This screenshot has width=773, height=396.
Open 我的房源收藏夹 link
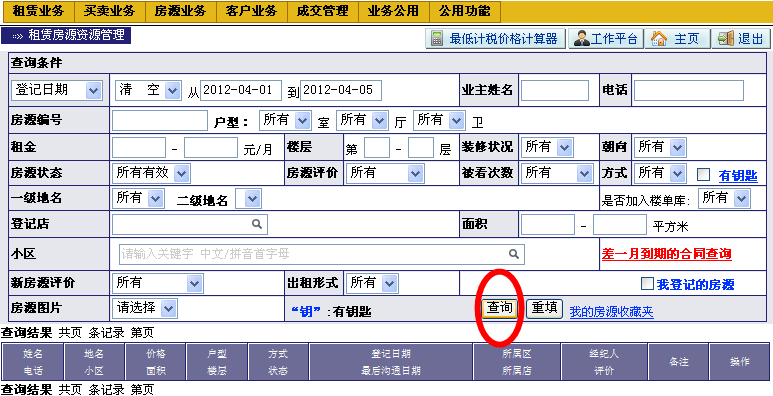[x=612, y=312]
